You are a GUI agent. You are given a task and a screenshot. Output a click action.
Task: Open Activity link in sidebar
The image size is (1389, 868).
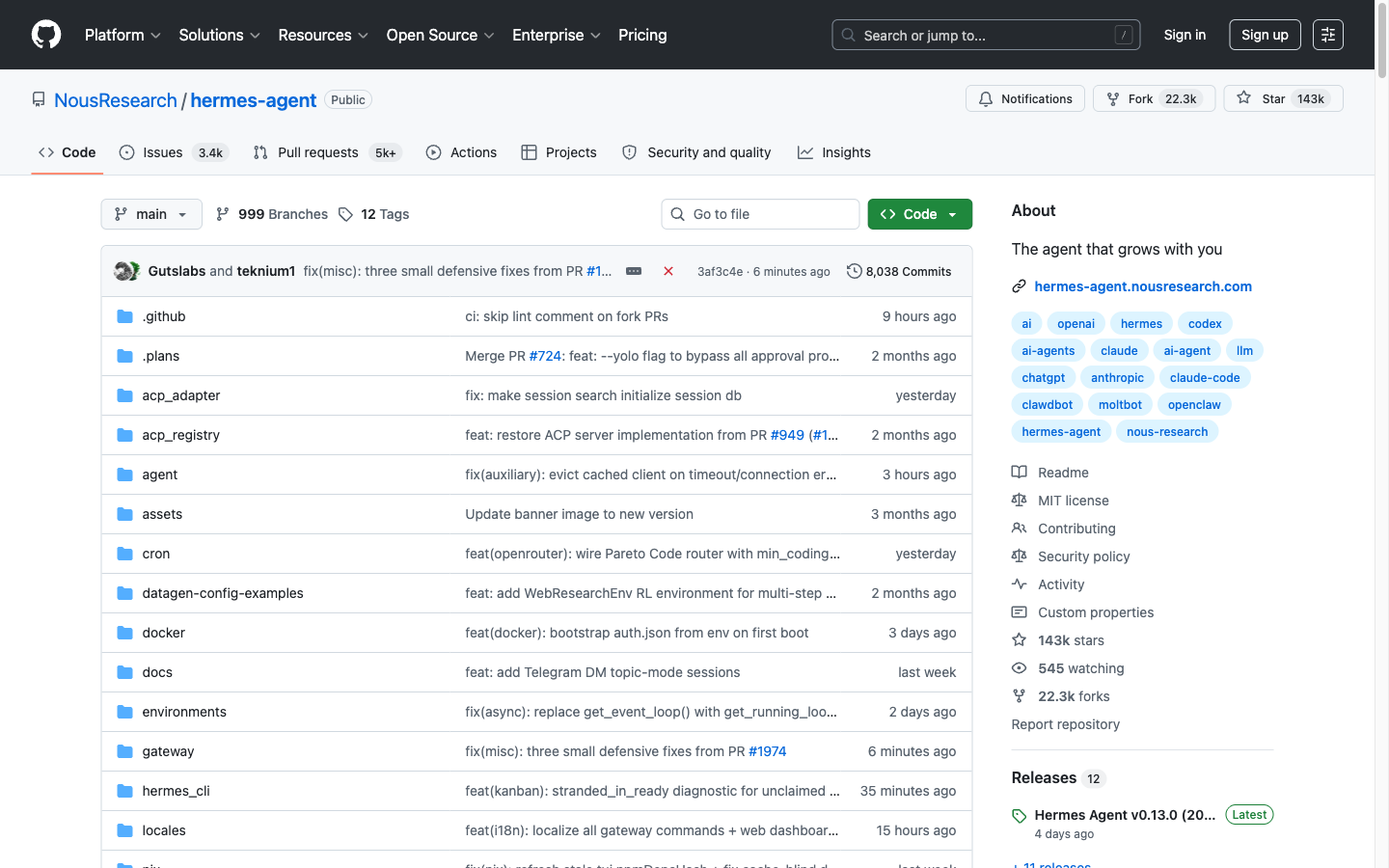1049,584
